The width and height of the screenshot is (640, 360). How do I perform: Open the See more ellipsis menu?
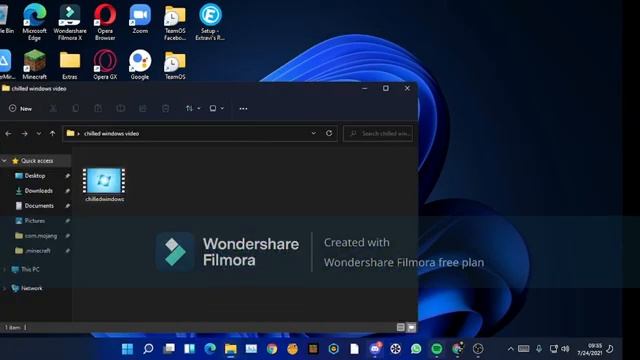(x=243, y=109)
